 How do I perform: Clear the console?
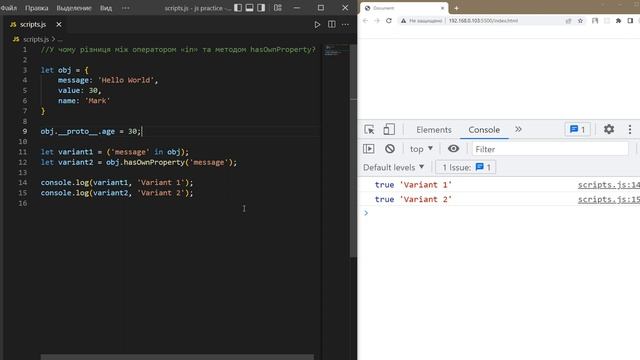tap(390, 149)
